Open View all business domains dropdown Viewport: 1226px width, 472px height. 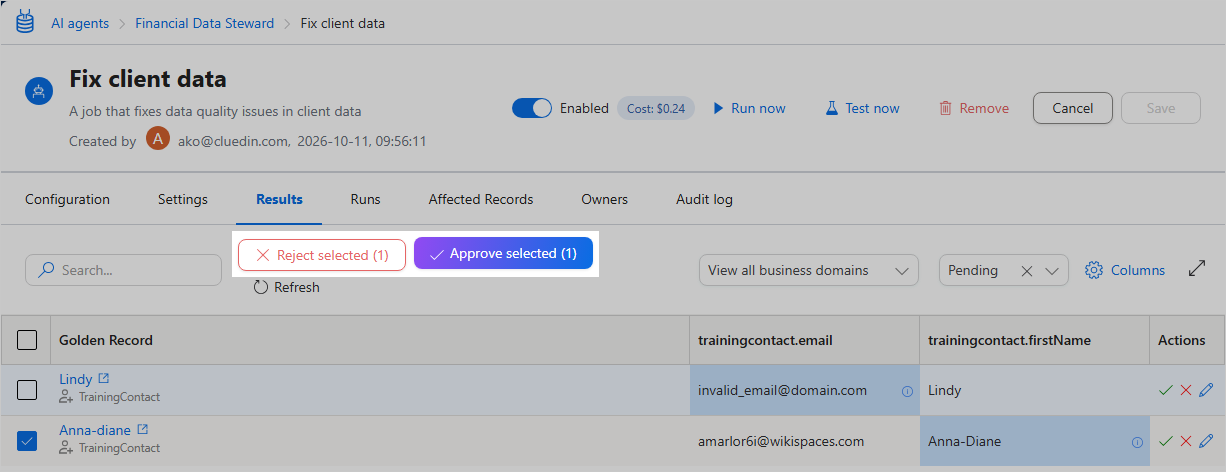(808, 270)
